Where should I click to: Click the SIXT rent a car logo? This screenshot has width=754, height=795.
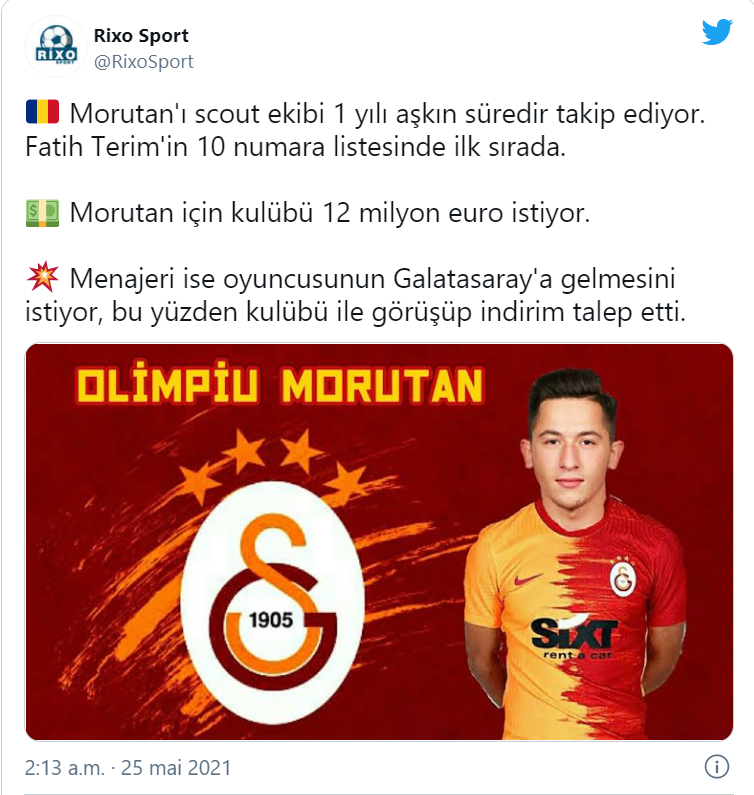coord(573,638)
